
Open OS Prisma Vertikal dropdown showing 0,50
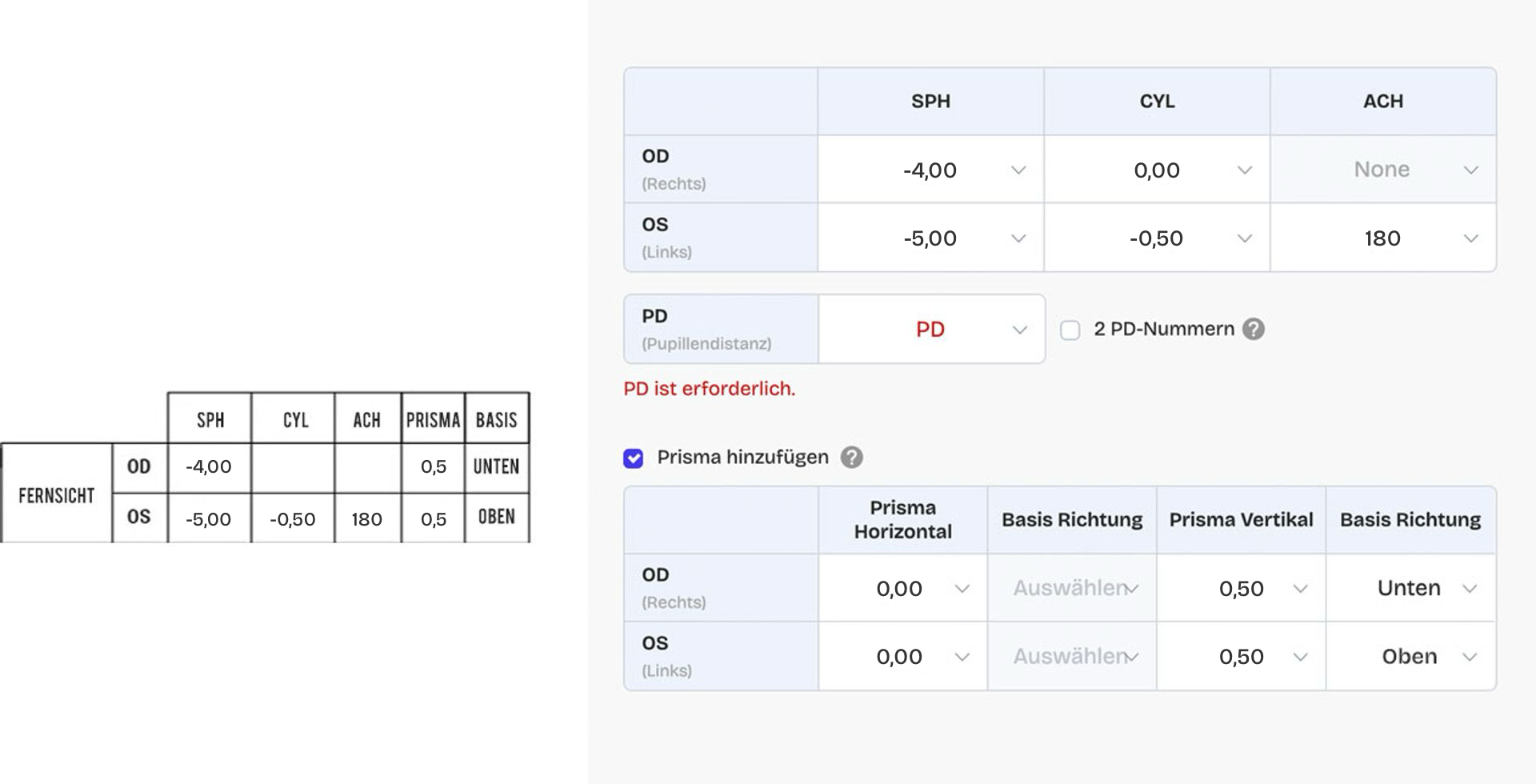coord(1242,656)
